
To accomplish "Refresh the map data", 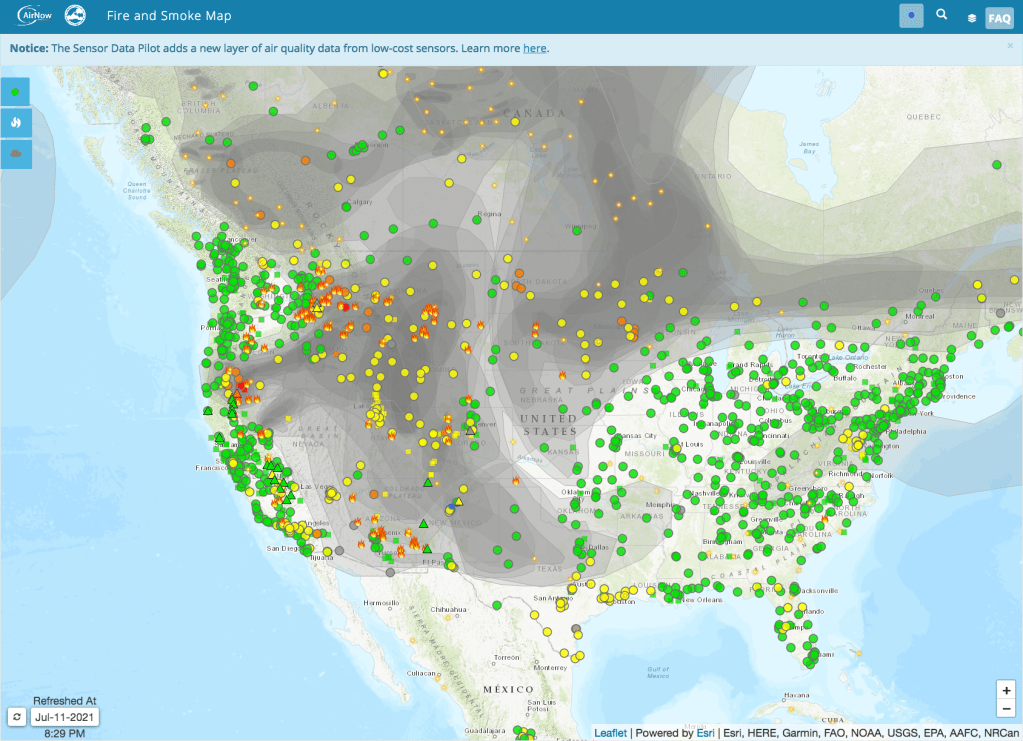I will click(16, 717).
